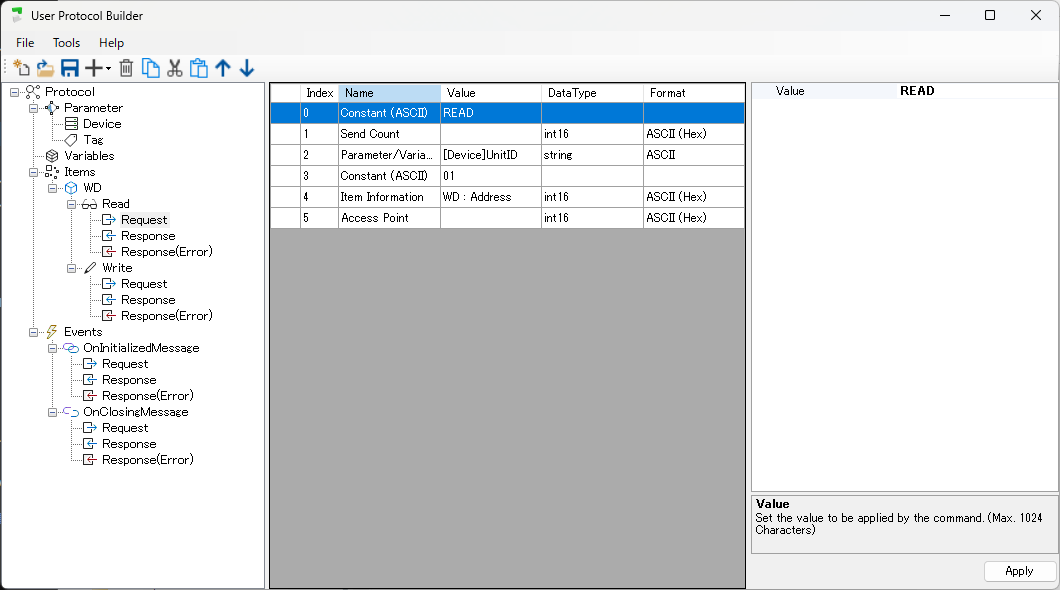
Task: Collapse the Protocol root tree node
Action: coord(15,92)
